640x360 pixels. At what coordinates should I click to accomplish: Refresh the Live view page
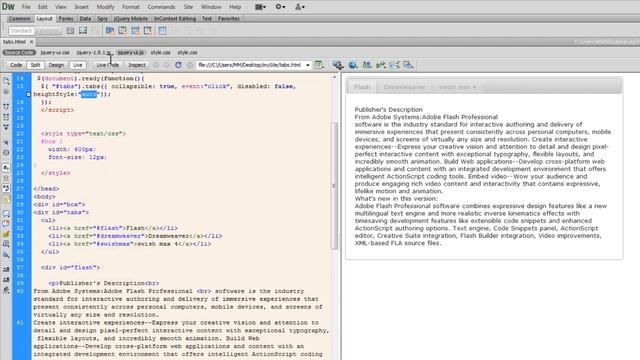click(x=178, y=65)
